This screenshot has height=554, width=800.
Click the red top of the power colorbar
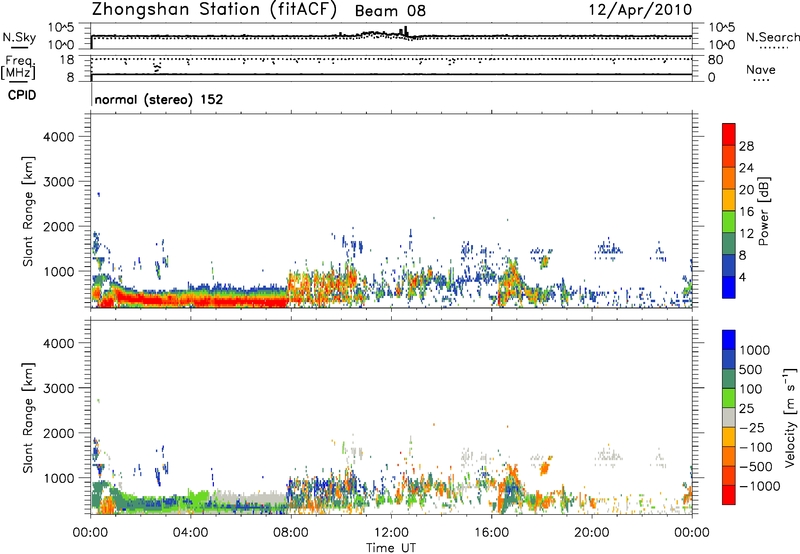click(729, 132)
